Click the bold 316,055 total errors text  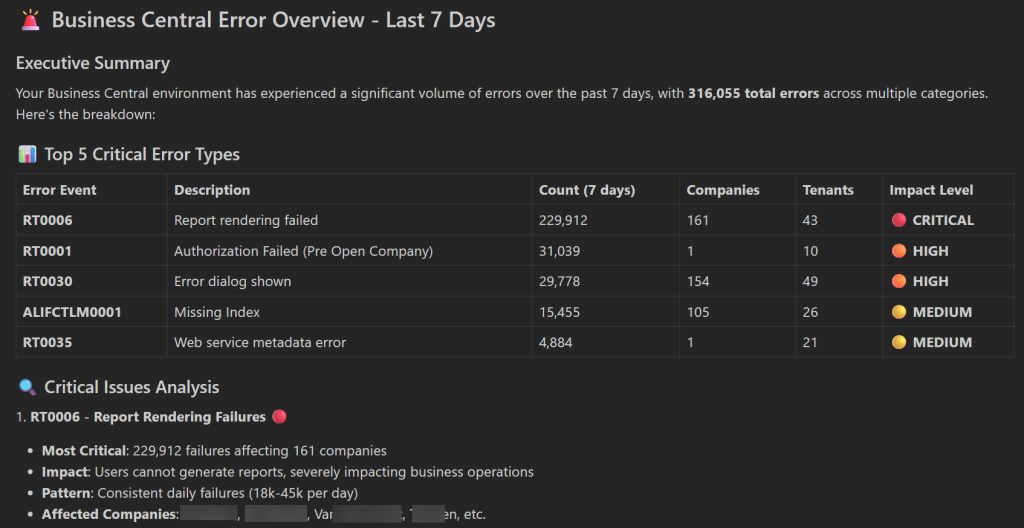pyautogui.click(x=753, y=93)
